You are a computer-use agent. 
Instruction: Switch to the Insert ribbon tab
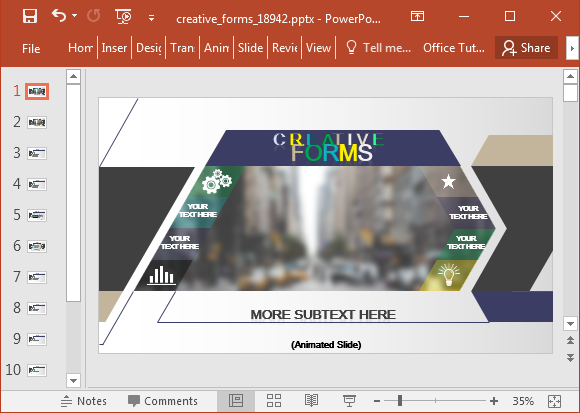114,48
